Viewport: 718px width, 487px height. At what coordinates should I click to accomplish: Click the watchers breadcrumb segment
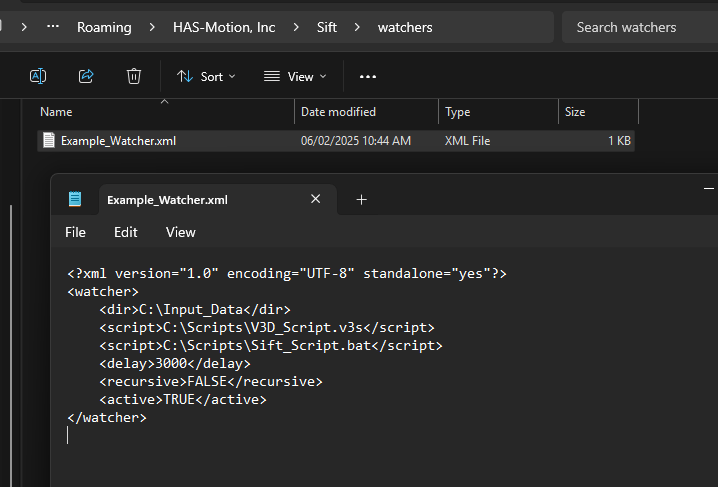click(x=405, y=27)
